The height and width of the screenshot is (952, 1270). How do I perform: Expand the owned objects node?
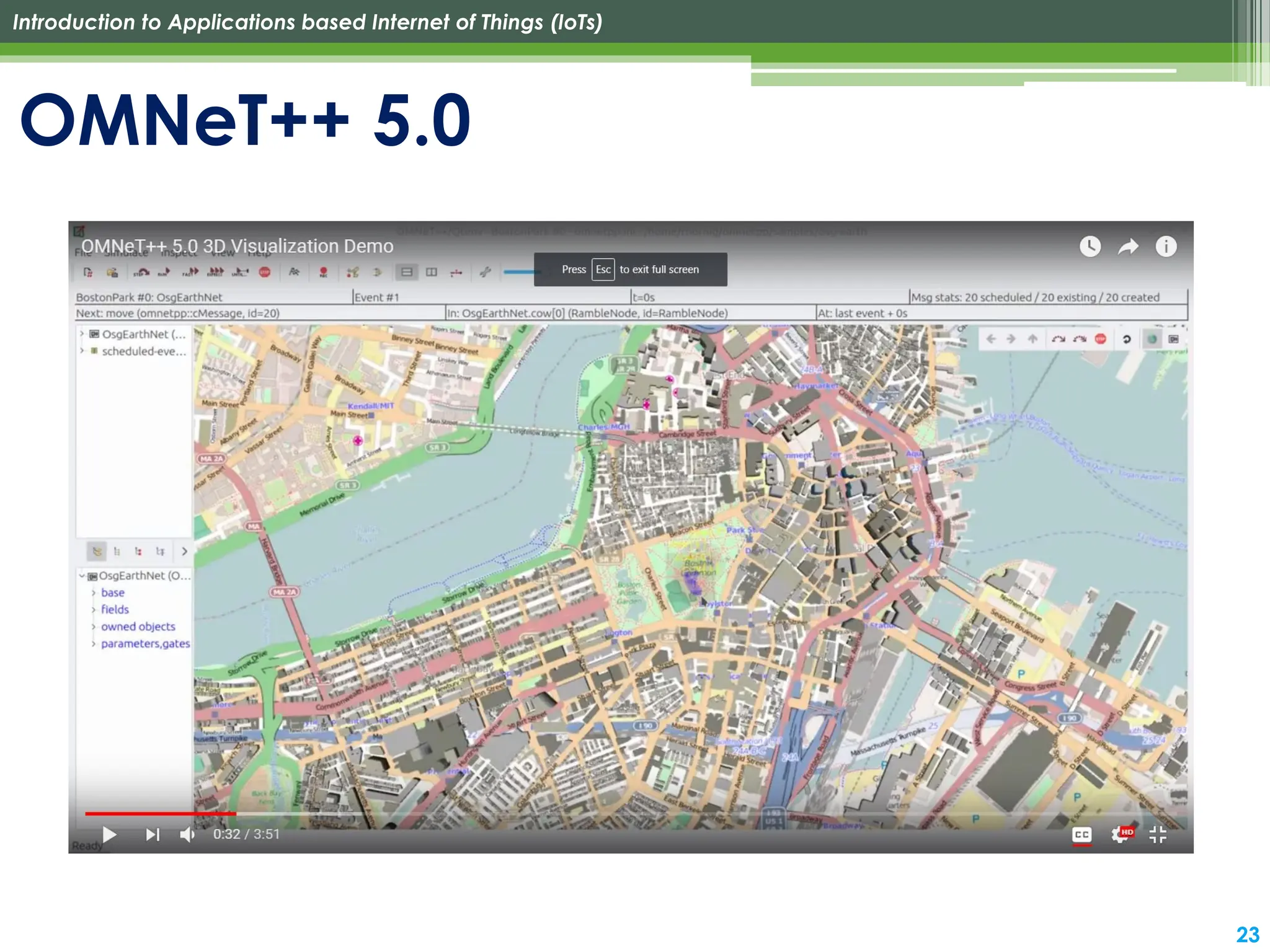[94, 627]
